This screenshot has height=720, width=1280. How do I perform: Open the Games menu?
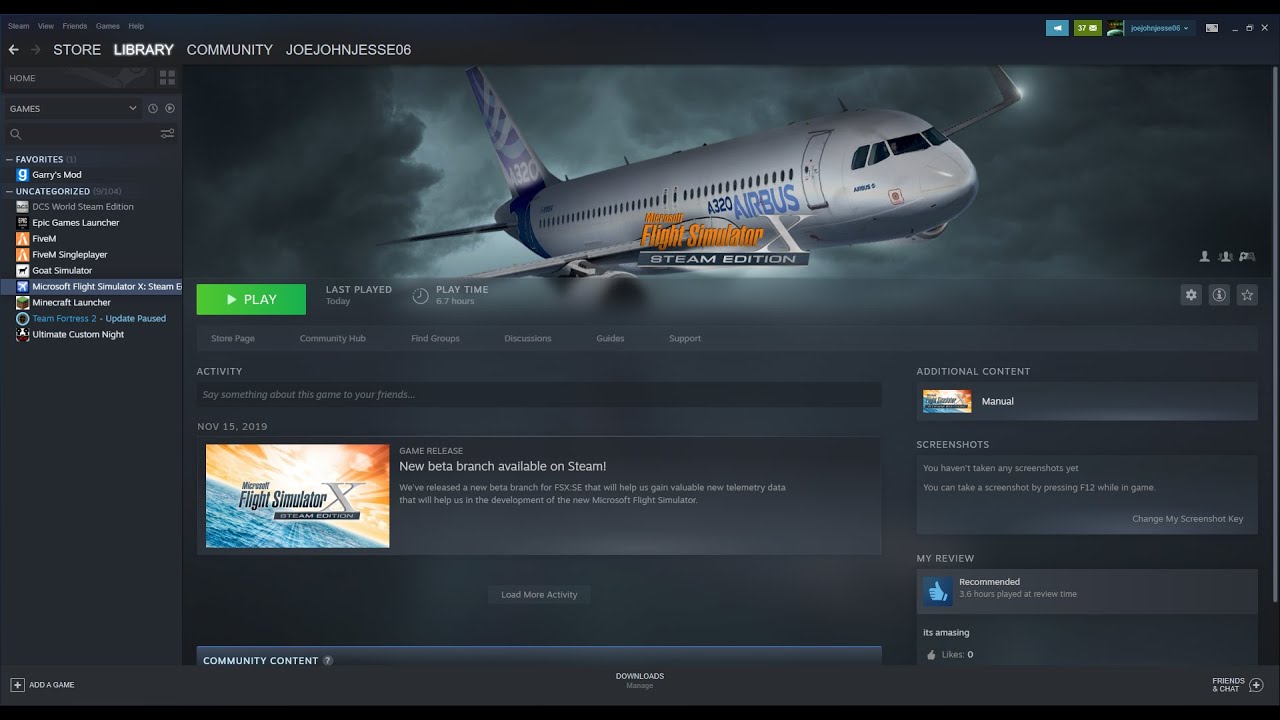pos(108,26)
